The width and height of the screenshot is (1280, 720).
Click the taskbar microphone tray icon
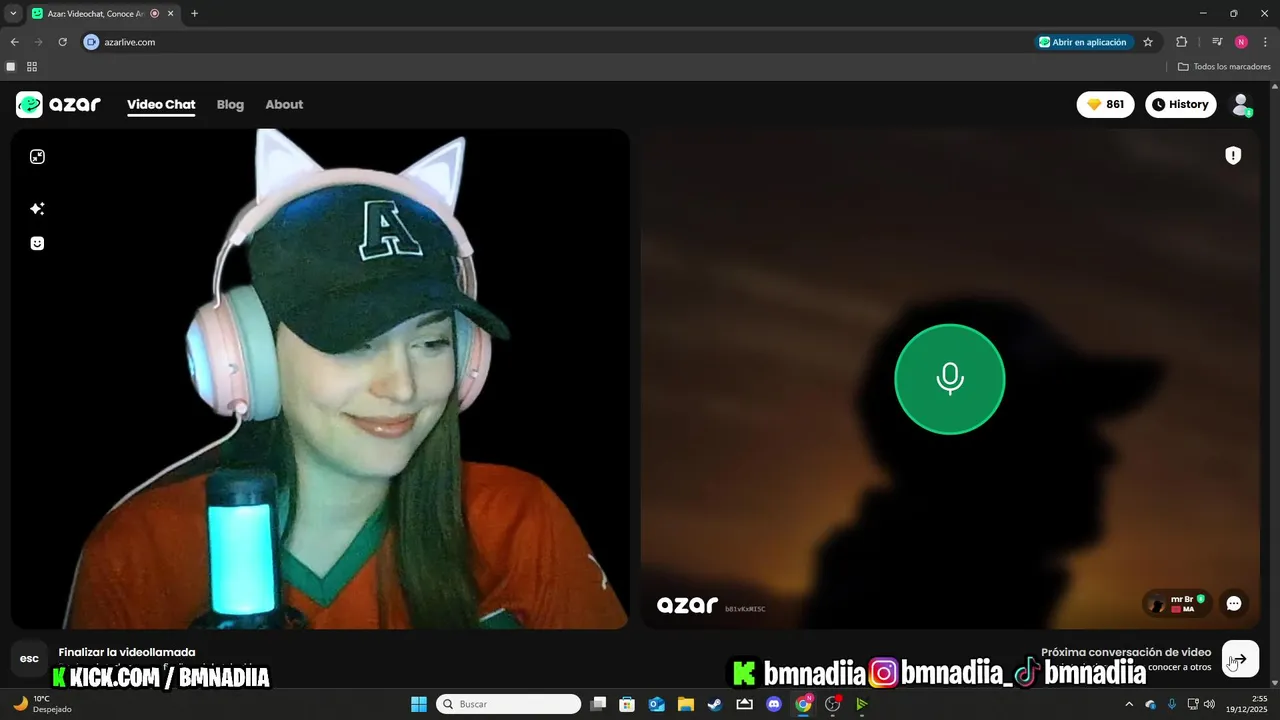tap(1172, 704)
